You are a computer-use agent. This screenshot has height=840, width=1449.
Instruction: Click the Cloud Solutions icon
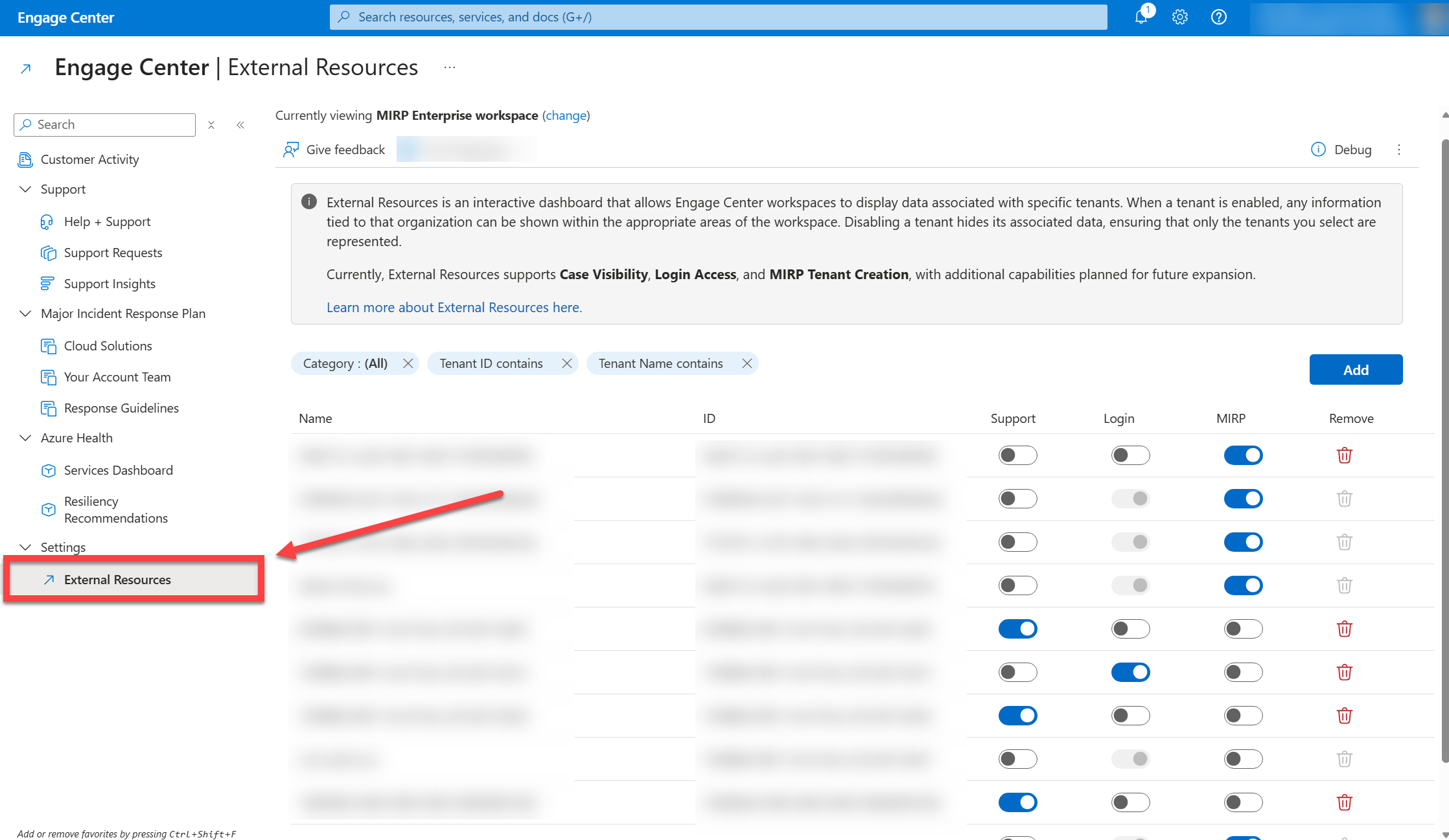point(49,346)
